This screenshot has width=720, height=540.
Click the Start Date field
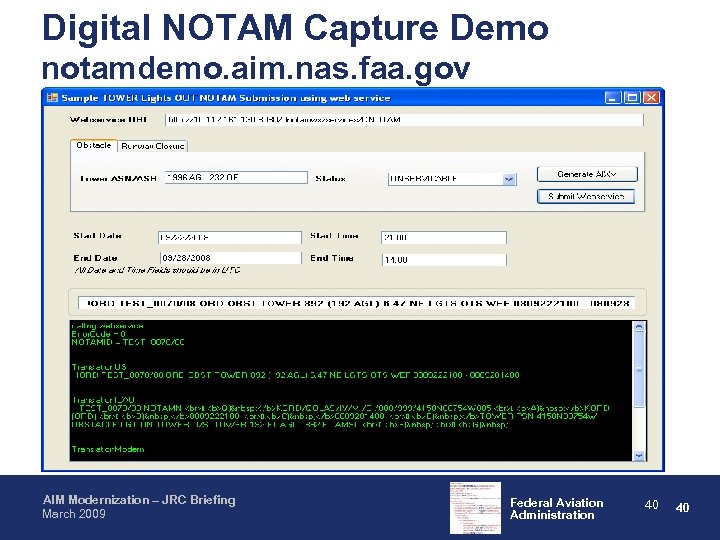(230, 237)
